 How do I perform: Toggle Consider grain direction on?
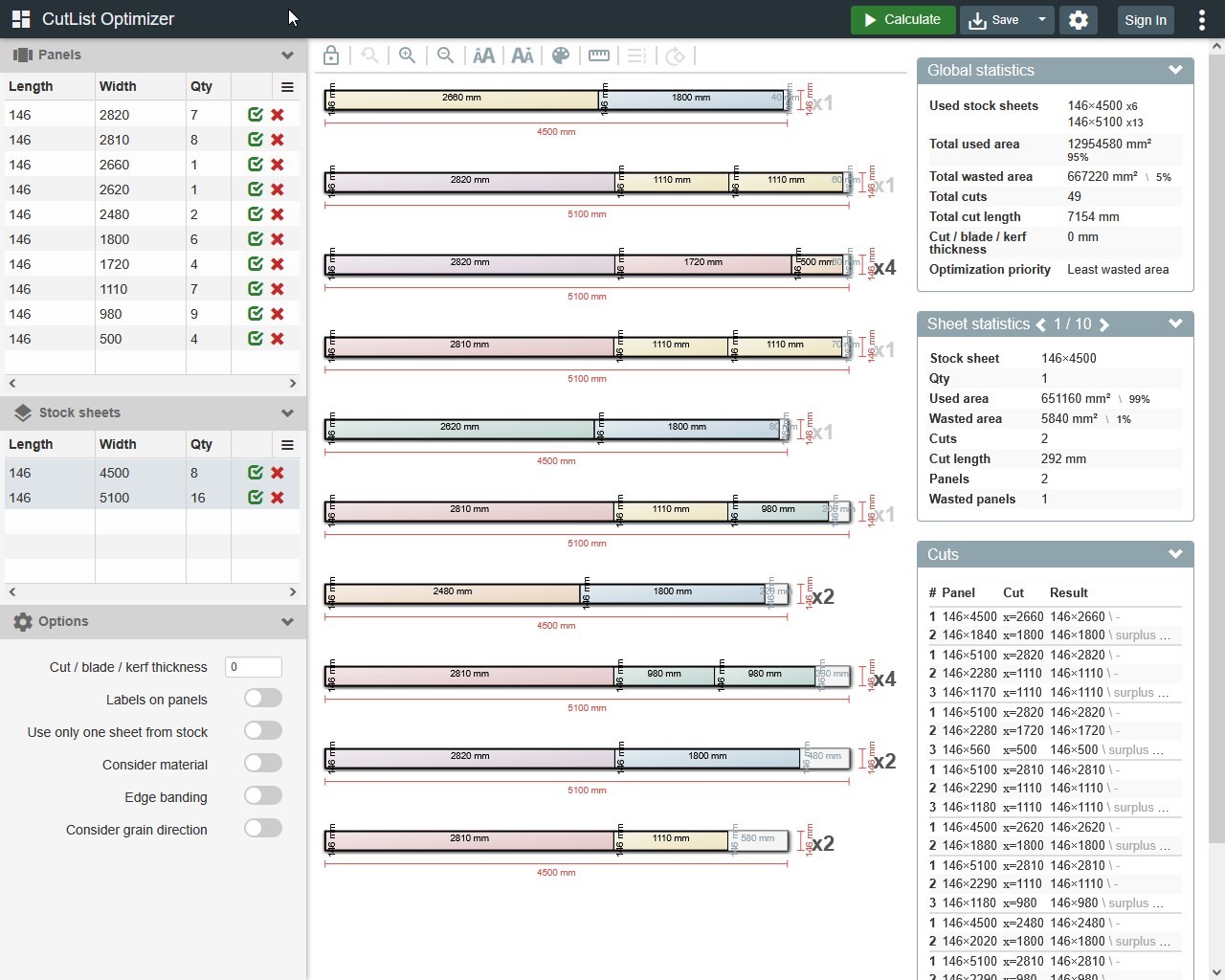[263, 829]
